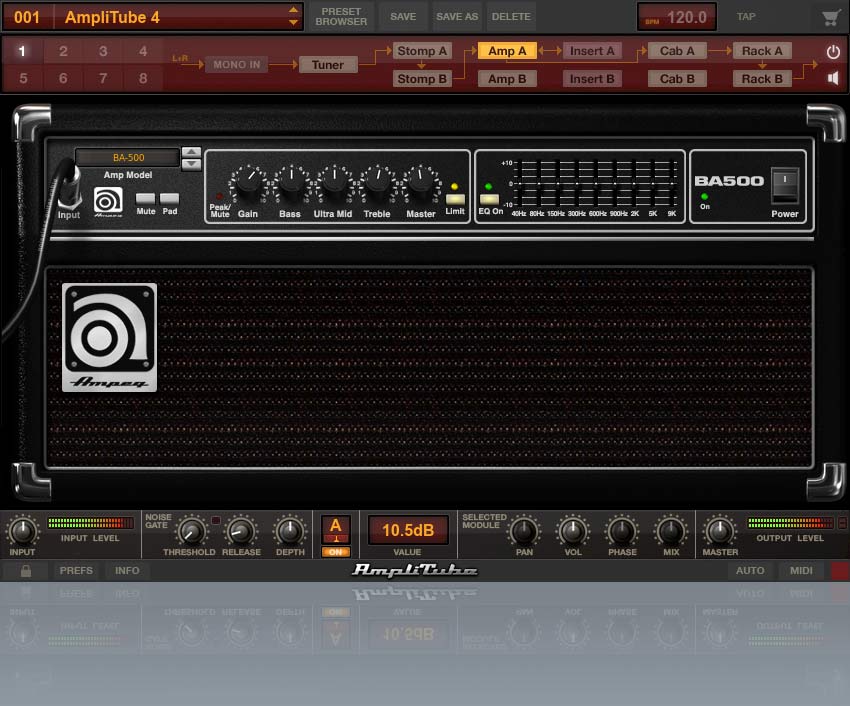Select the Stomp A module
Viewport: 850px width, 706px height.
[x=422, y=51]
